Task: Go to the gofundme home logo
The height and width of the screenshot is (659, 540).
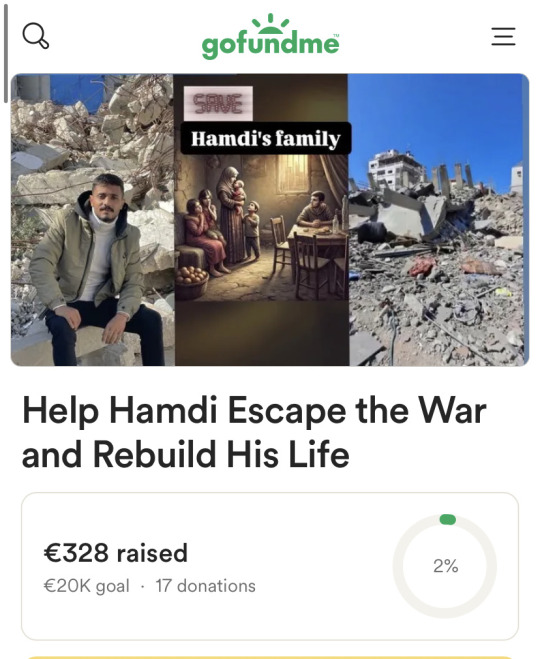Action: click(x=270, y=37)
